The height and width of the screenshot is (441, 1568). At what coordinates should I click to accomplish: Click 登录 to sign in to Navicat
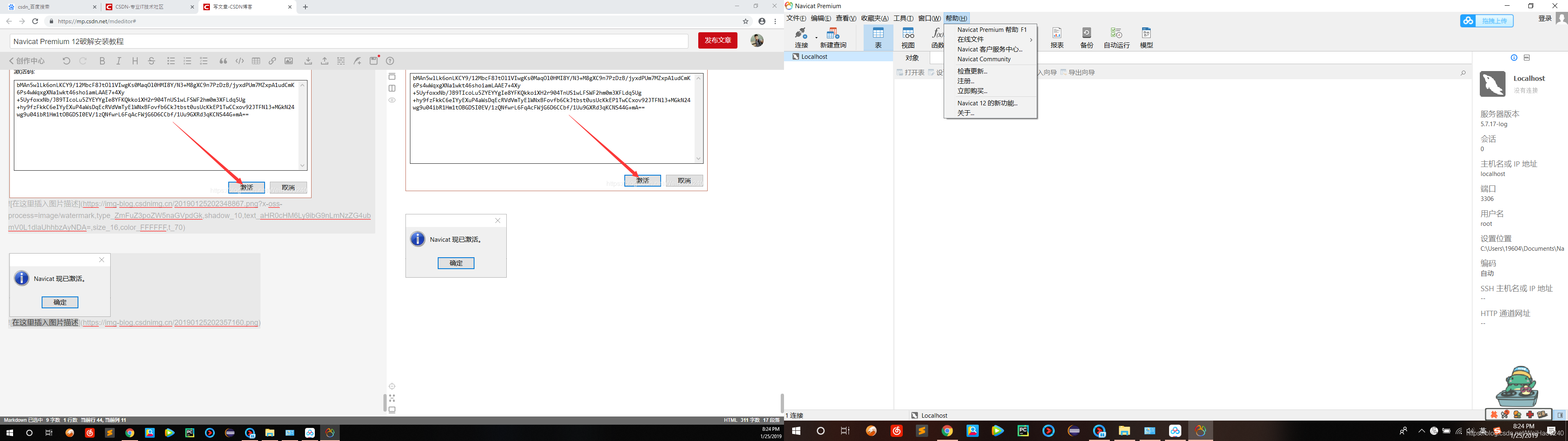pyautogui.click(x=1544, y=19)
